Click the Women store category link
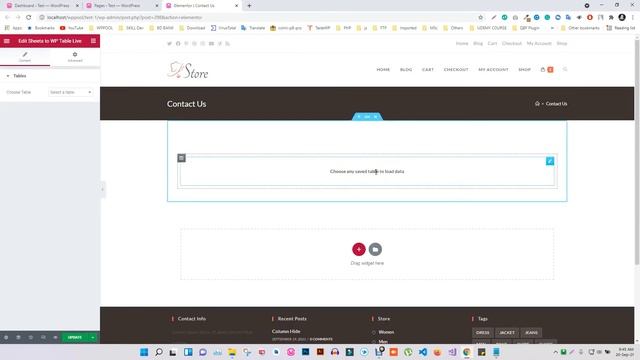 (386, 332)
